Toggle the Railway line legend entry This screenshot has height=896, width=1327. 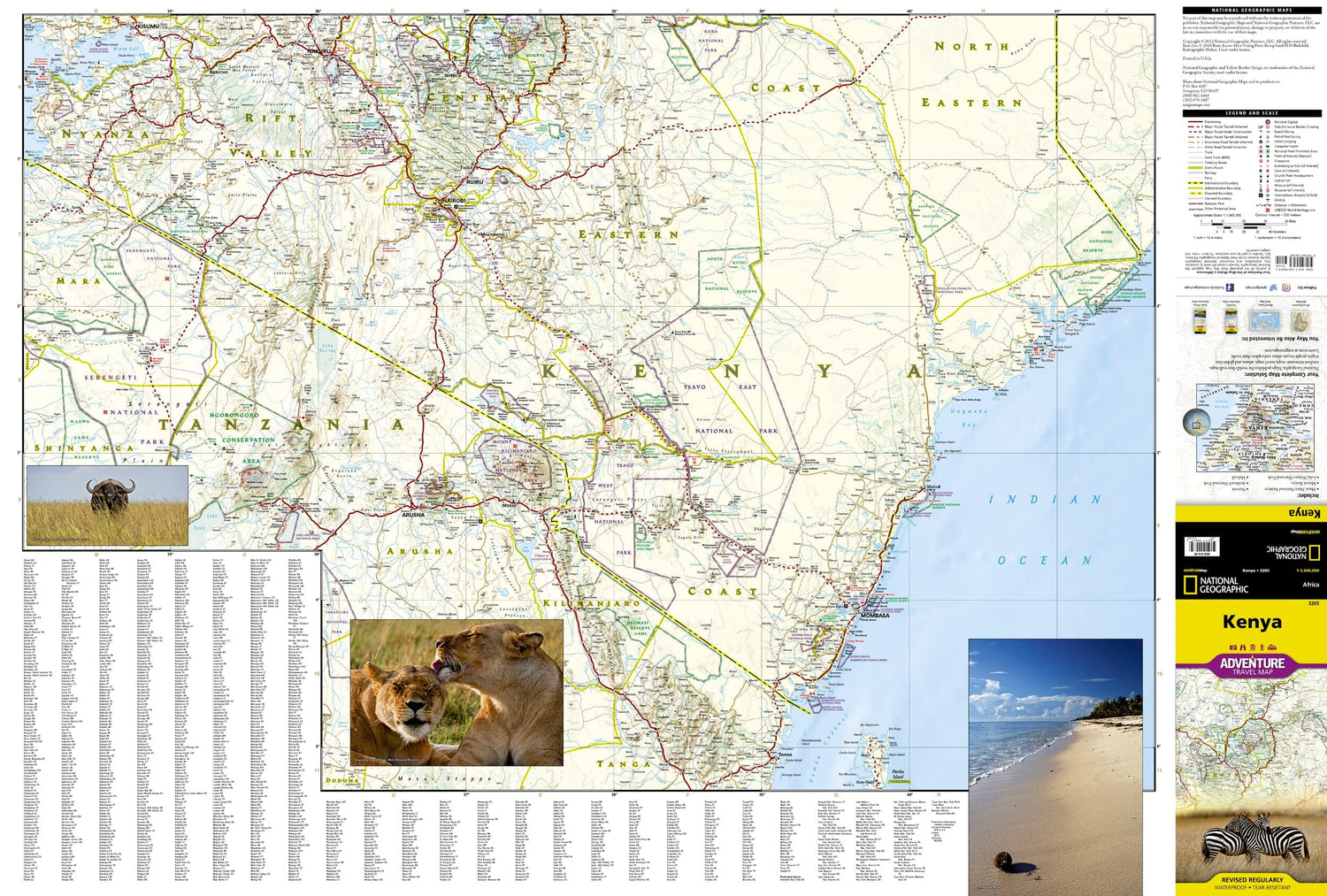coord(1195,172)
